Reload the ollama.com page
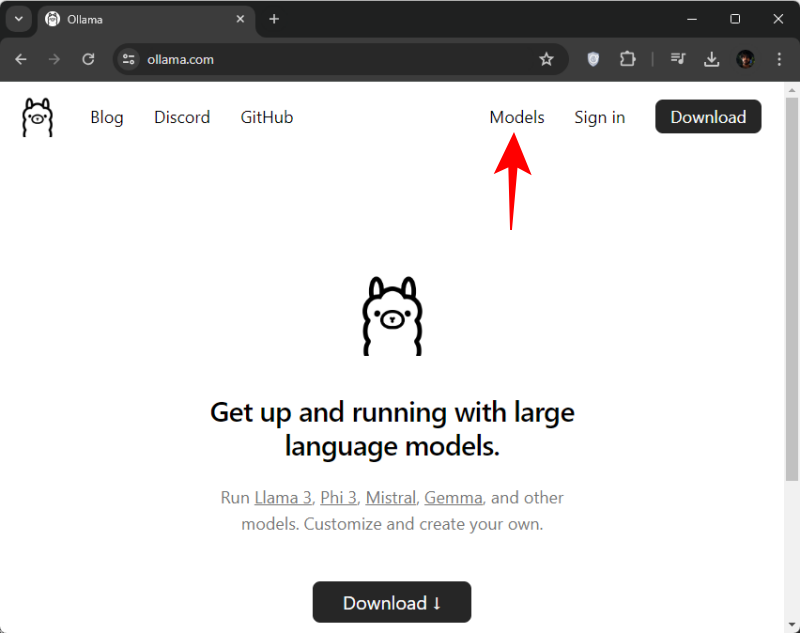The height and width of the screenshot is (633, 800). tap(88, 59)
